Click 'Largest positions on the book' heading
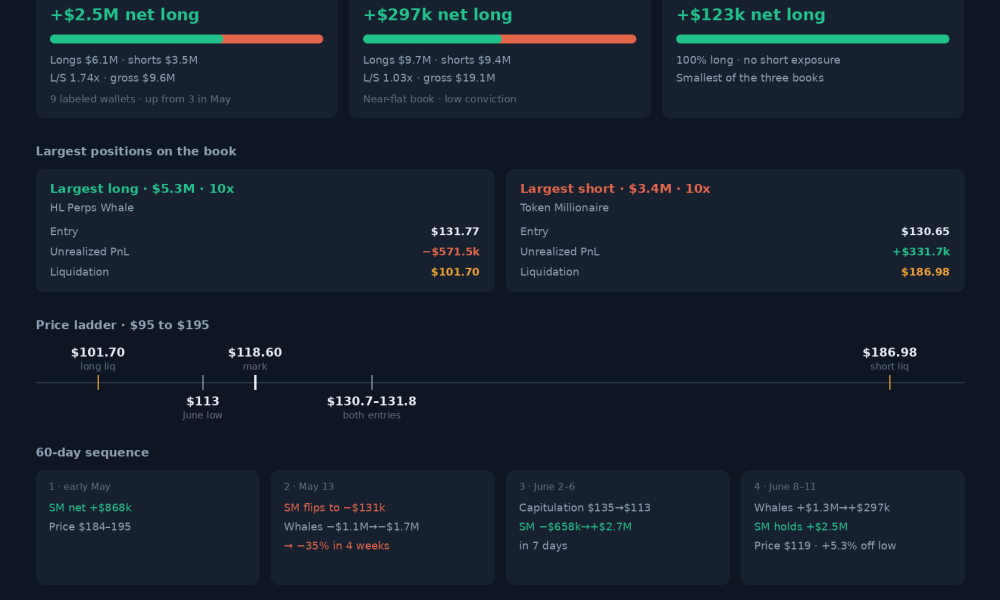The image size is (1000, 600). (x=136, y=151)
